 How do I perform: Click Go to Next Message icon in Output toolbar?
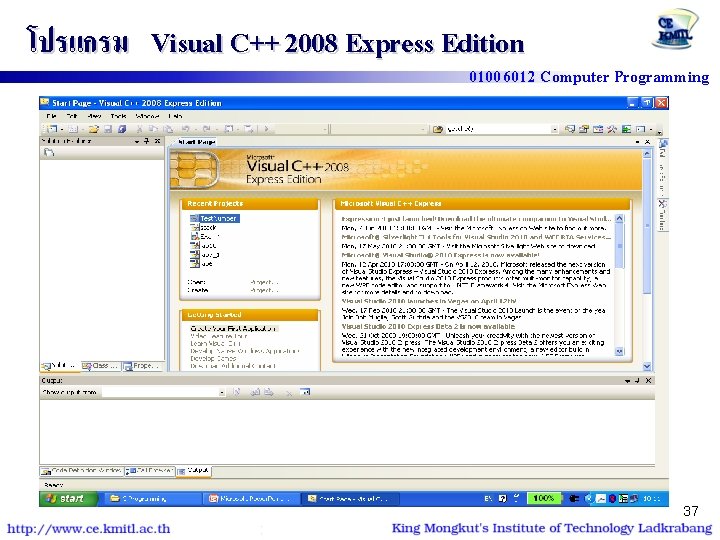[269, 392]
